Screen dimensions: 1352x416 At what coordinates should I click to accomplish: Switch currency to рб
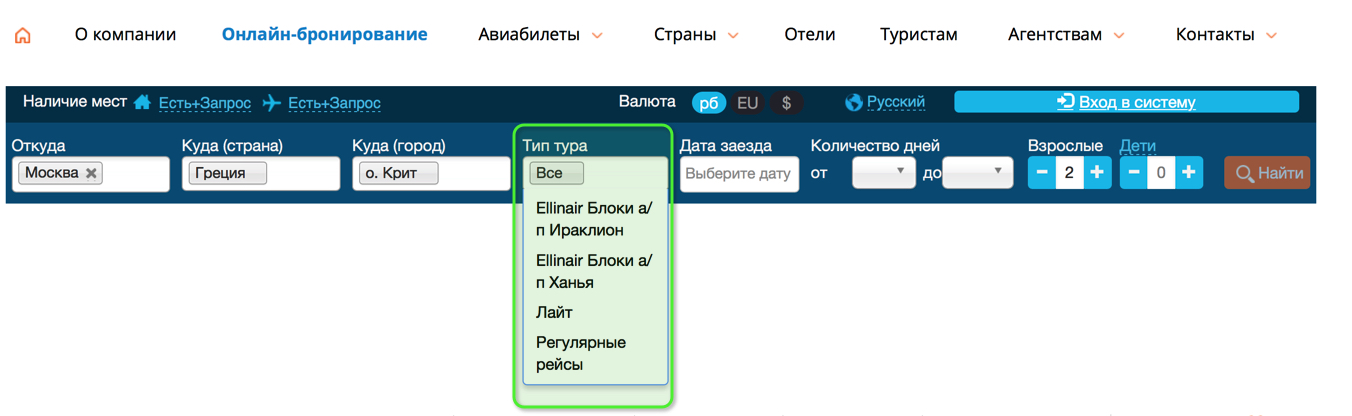pos(709,103)
